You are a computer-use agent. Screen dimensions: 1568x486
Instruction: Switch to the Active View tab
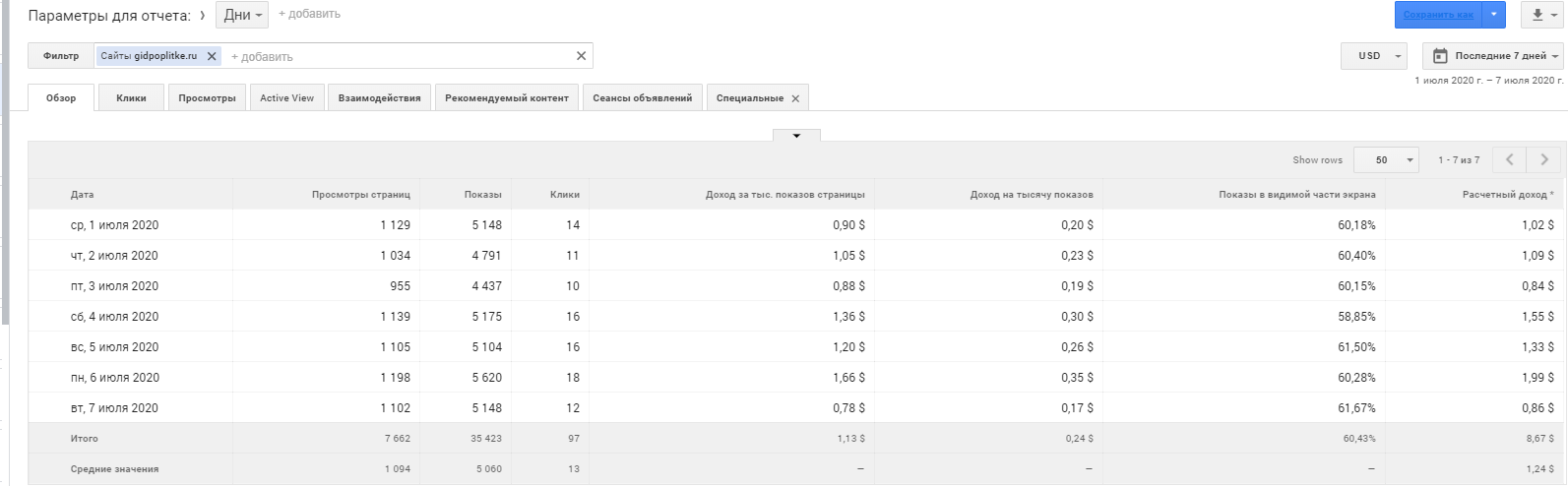pyautogui.click(x=287, y=98)
